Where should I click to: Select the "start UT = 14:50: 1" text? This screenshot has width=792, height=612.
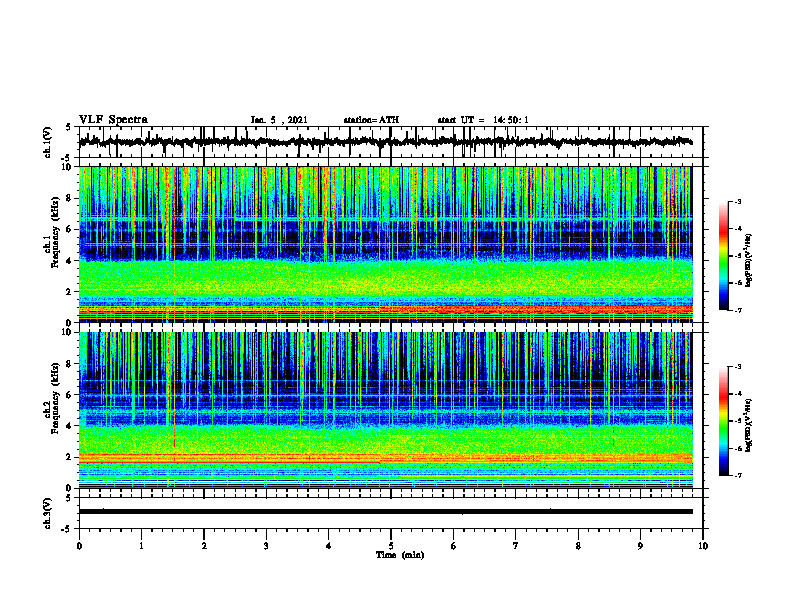(x=483, y=120)
